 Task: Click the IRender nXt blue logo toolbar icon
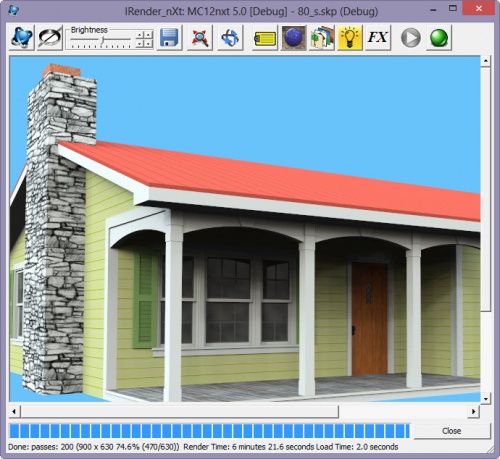22,38
